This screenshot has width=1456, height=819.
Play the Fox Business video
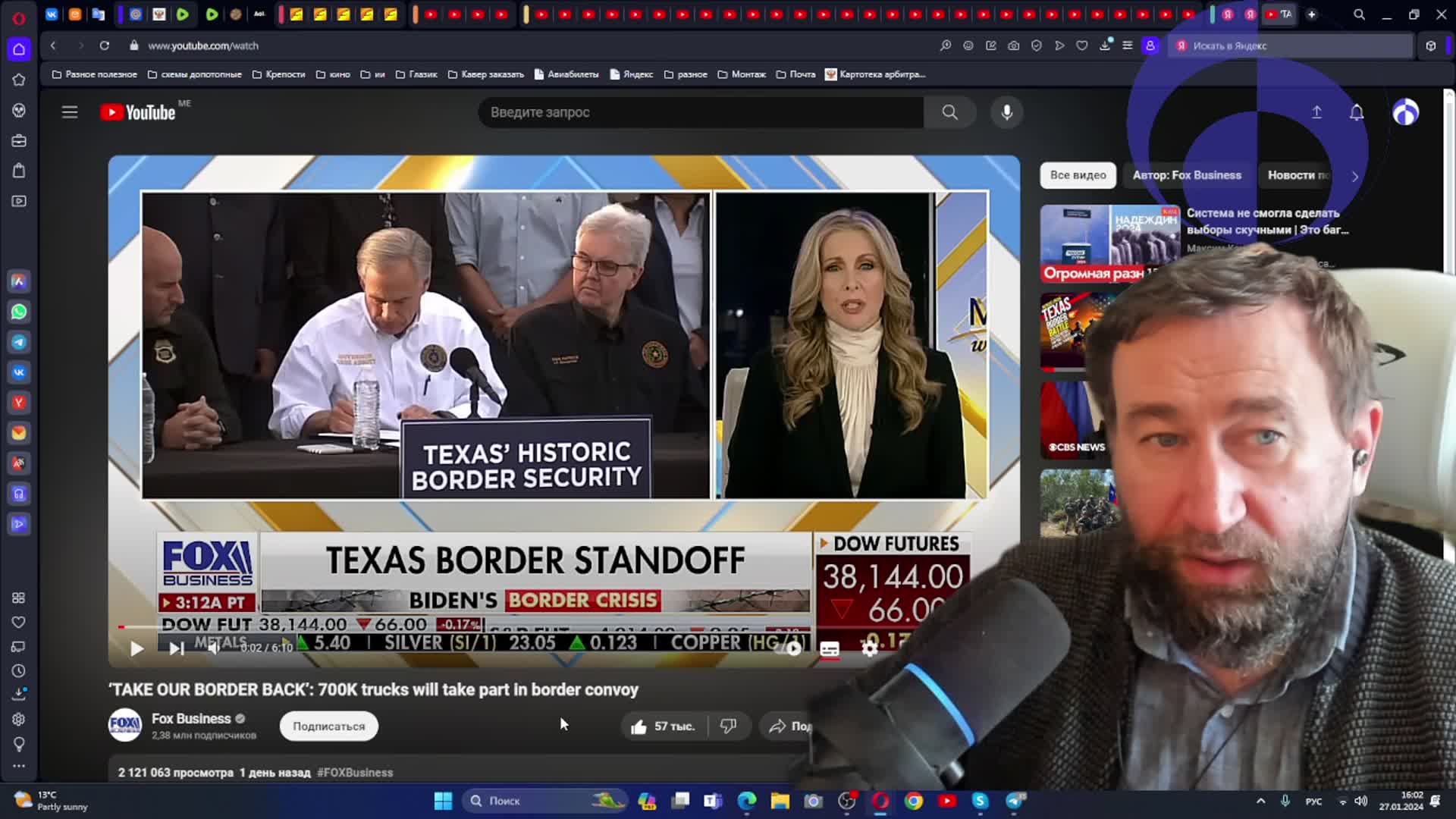pos(136,648)
